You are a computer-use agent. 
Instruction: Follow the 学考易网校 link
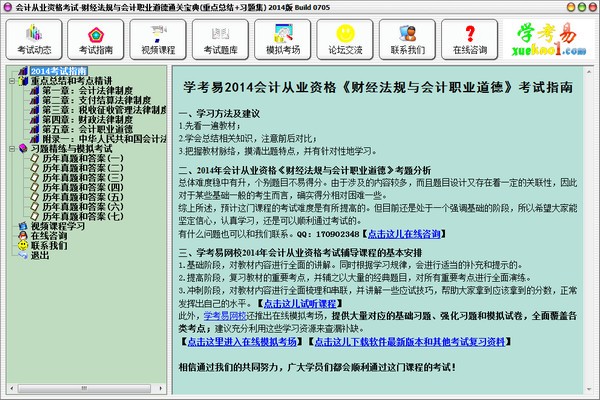pyautogui.click(x=225, y=316)
